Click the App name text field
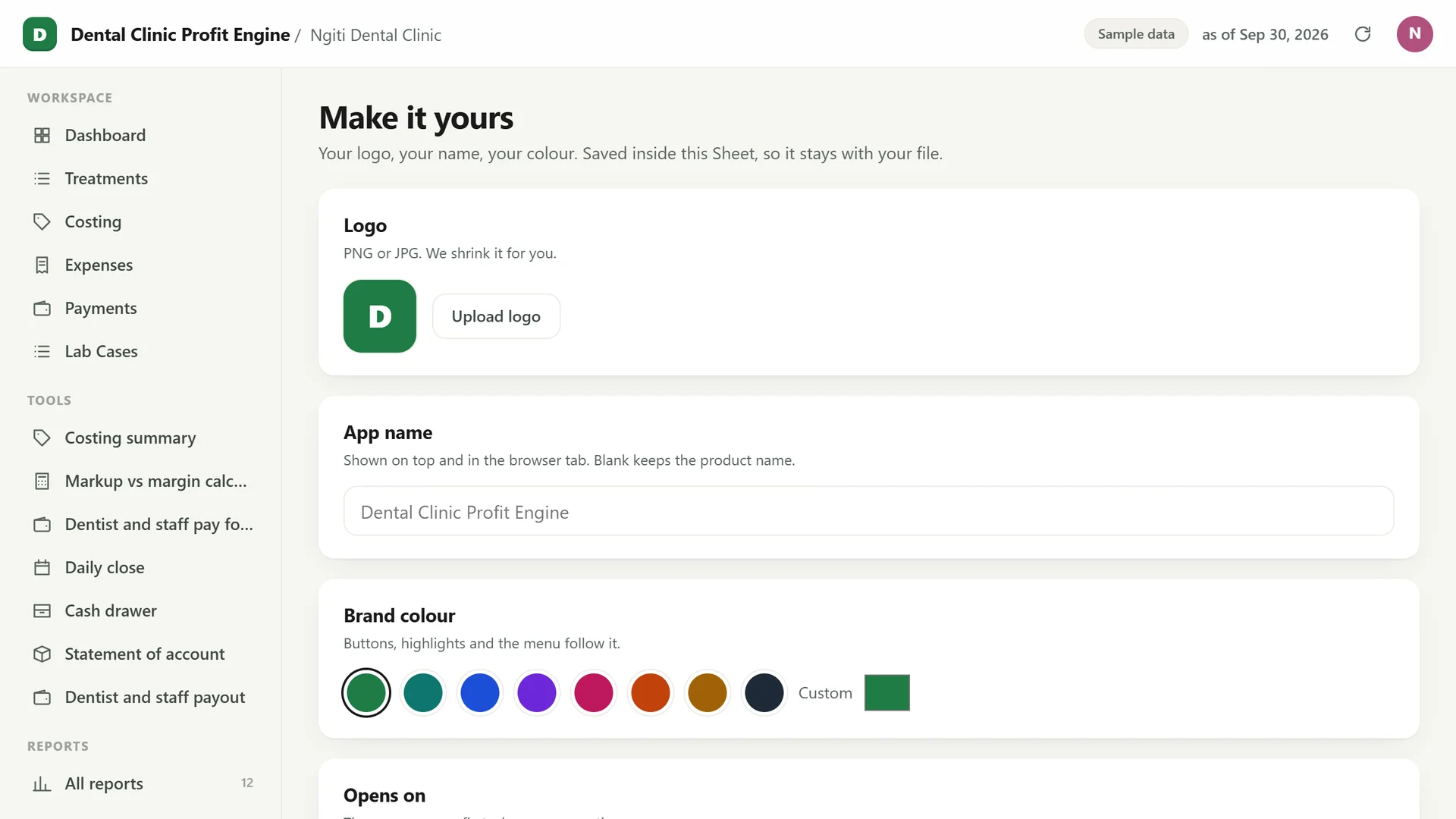Image resolution: width=1456 pixels, height=819 pixels. [x=868, y=511]
